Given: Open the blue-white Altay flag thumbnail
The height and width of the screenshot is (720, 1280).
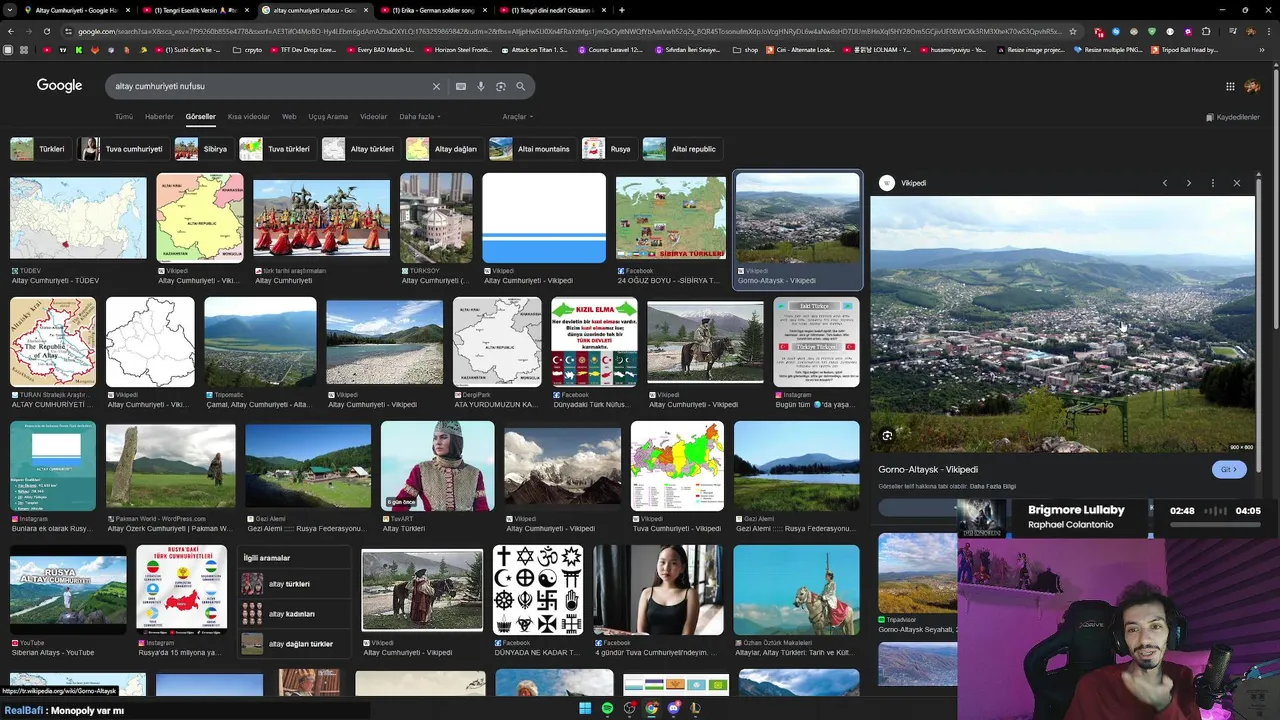Looking at the screenshot, I should [x=544, y=218].
